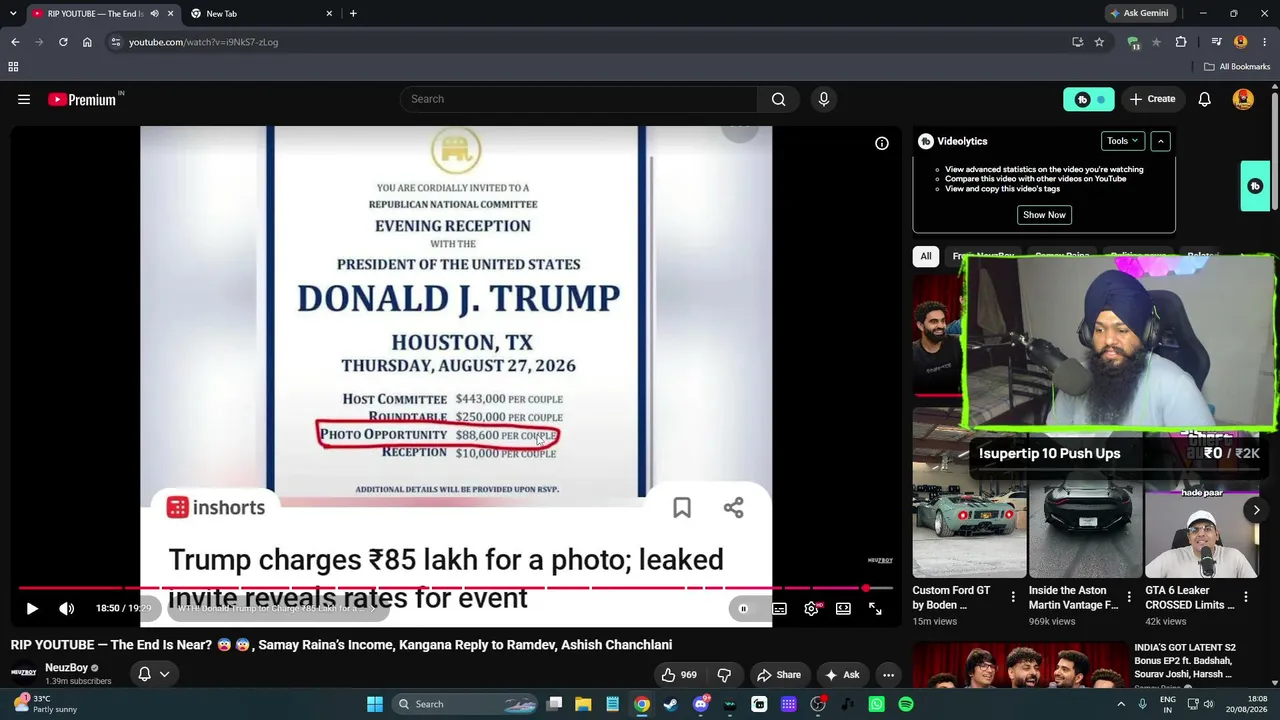Open WhatsApp from the taskbar

pyautogui.click(x=877, y=704)
